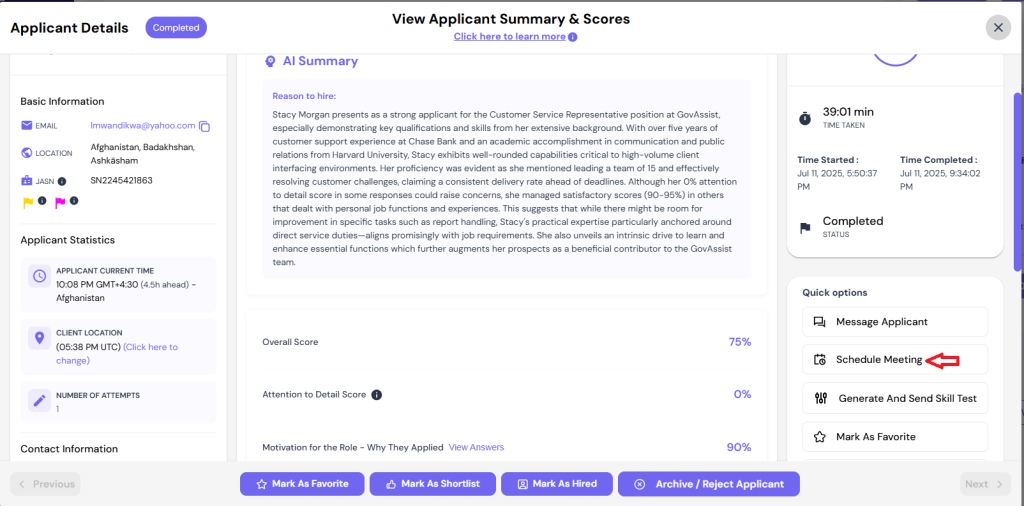Click the yellow flag icon
The height and width of the screenshot is (506, 1024).
[x=28, y=202]
